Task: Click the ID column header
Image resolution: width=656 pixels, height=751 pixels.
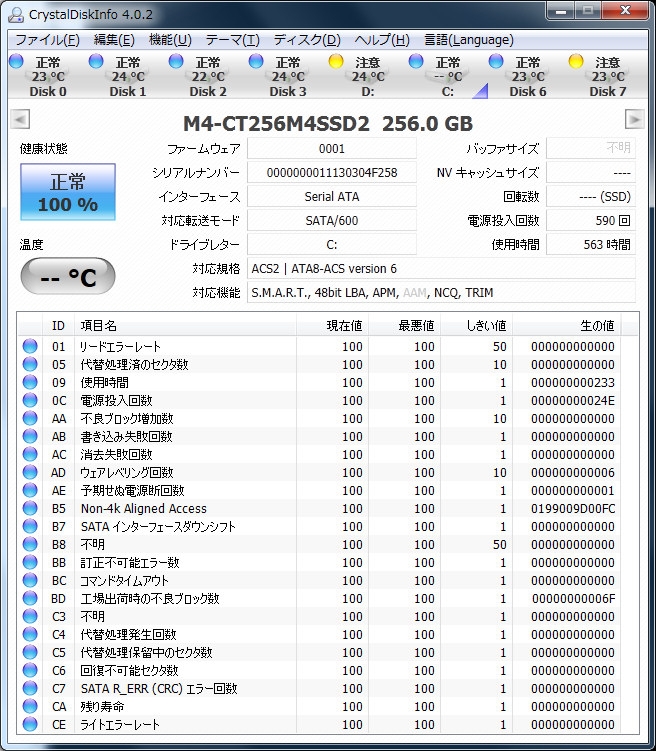Action: coord(58,326)
